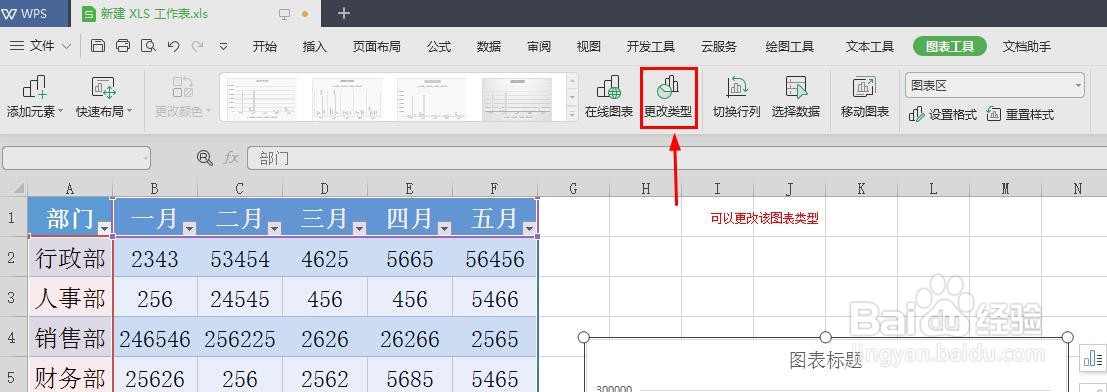
Task: Open the 页面布局 tab
Action: (x=377, y=47)
